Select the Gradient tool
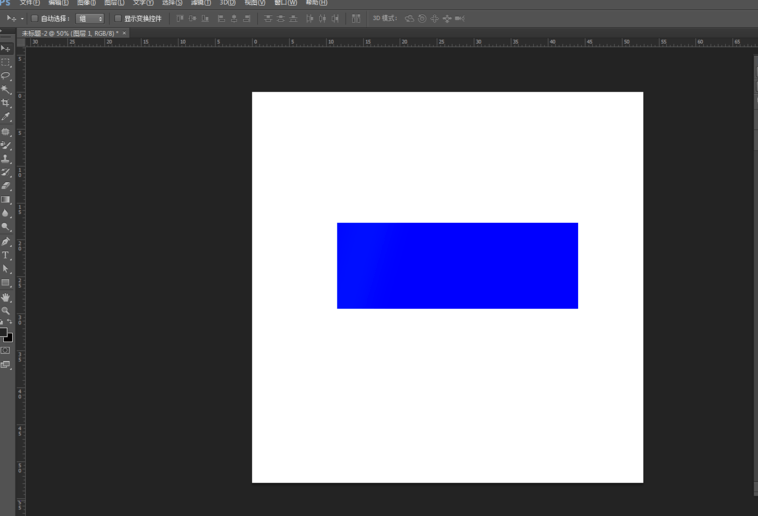Viewport: 758px width, 516px height. pos(6,199)
